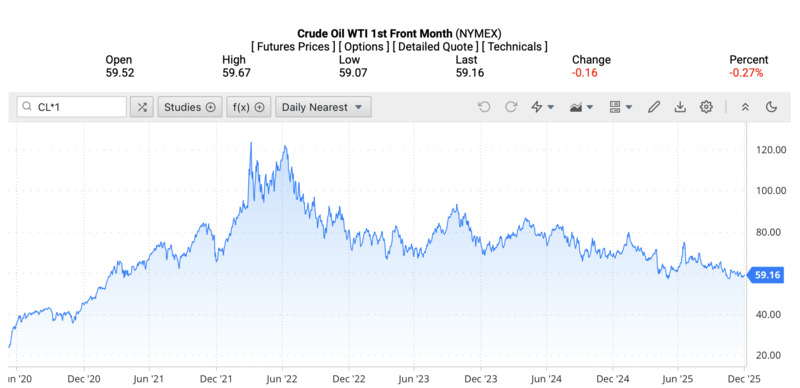Viewport: 800px width, 388px height.
Task: Click the Change value -0.16
Action: [x=584, y=73]
